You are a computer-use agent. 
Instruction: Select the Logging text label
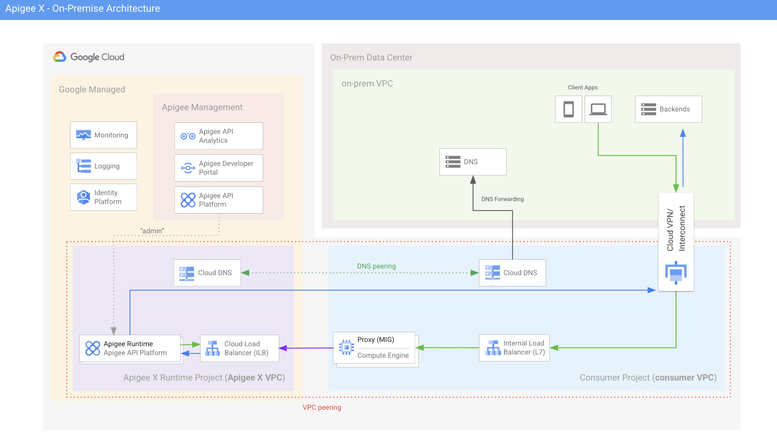click(x=107, y=166)
